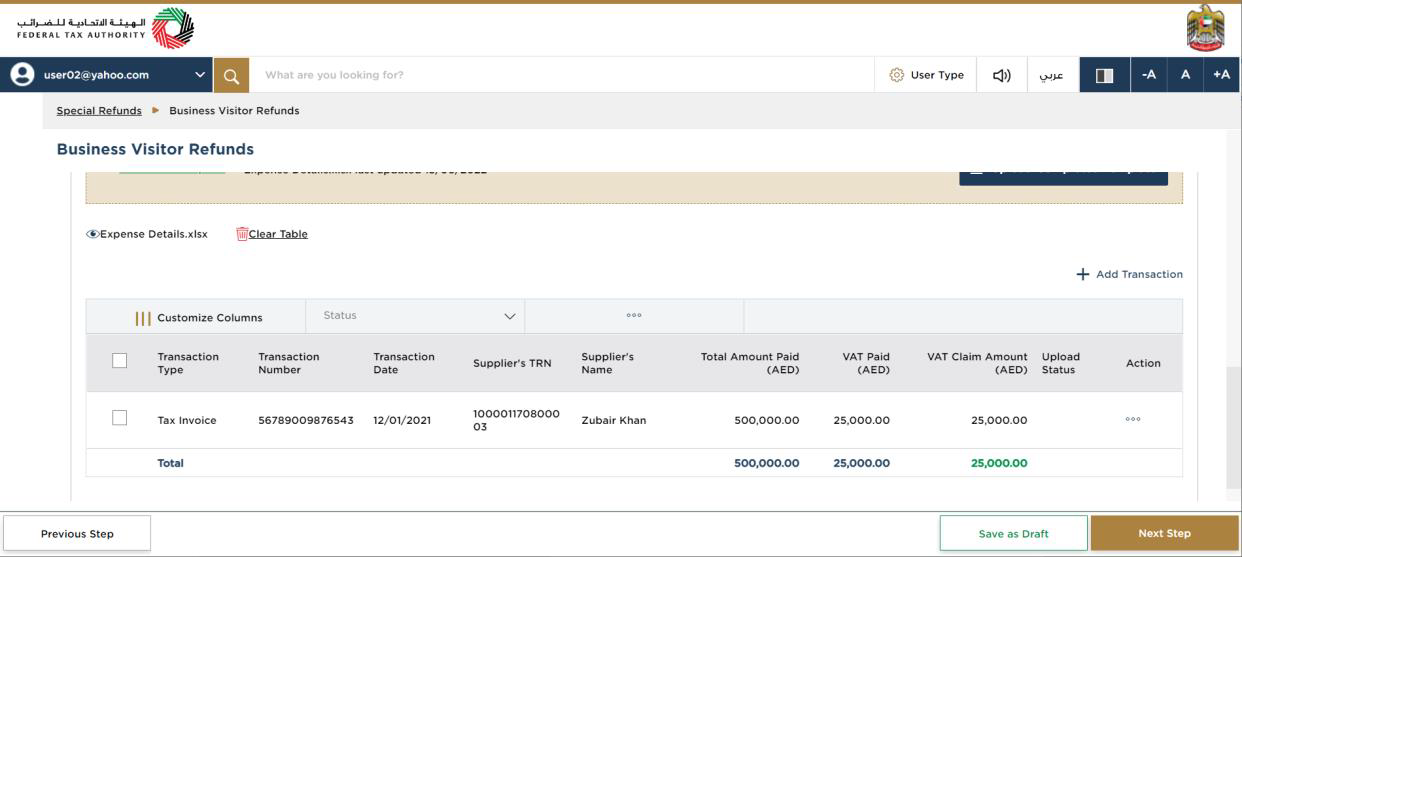Select the date 12/01/2021 cell

(402, 420)
